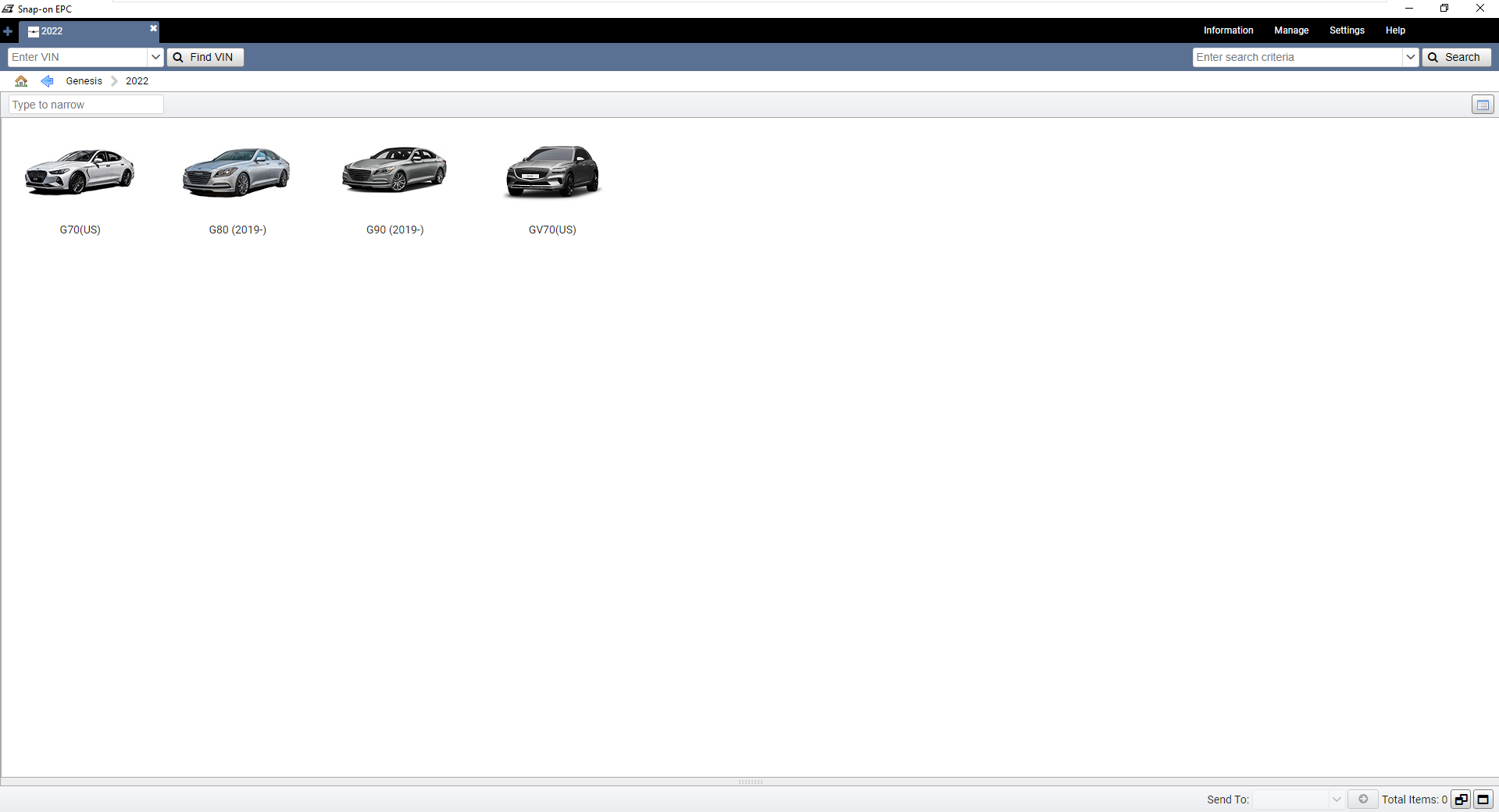
Task: Click the splitter handle above the status bar
Action: 749,782
